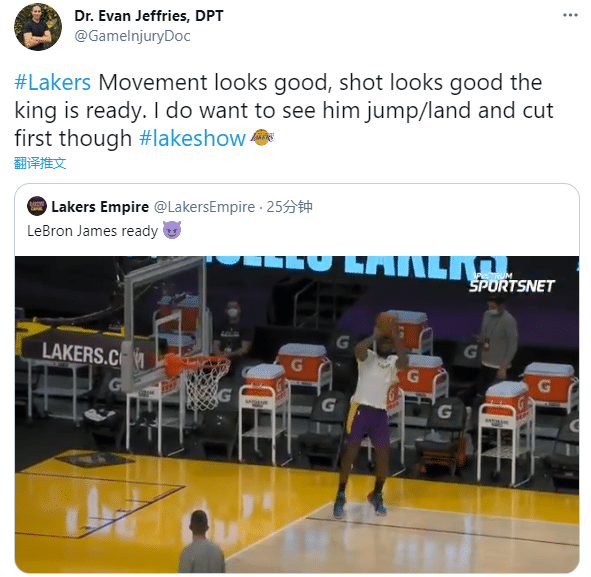
Task: Open Dr. Evan Jeffries' profile avatar
Action: pyautogui.click(x=38, y=26)
